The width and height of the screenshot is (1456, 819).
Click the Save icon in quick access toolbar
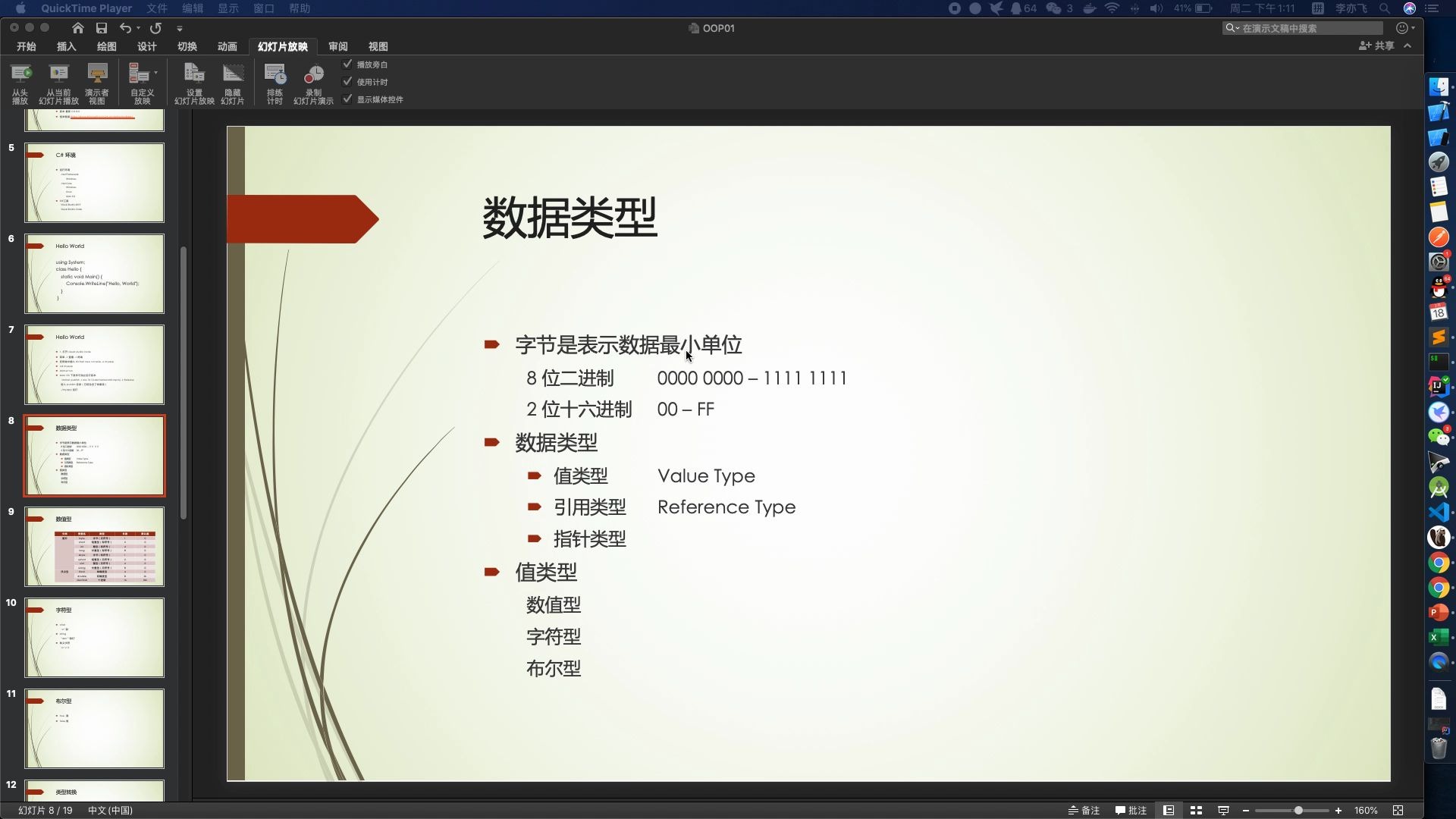tap(101, 28)
